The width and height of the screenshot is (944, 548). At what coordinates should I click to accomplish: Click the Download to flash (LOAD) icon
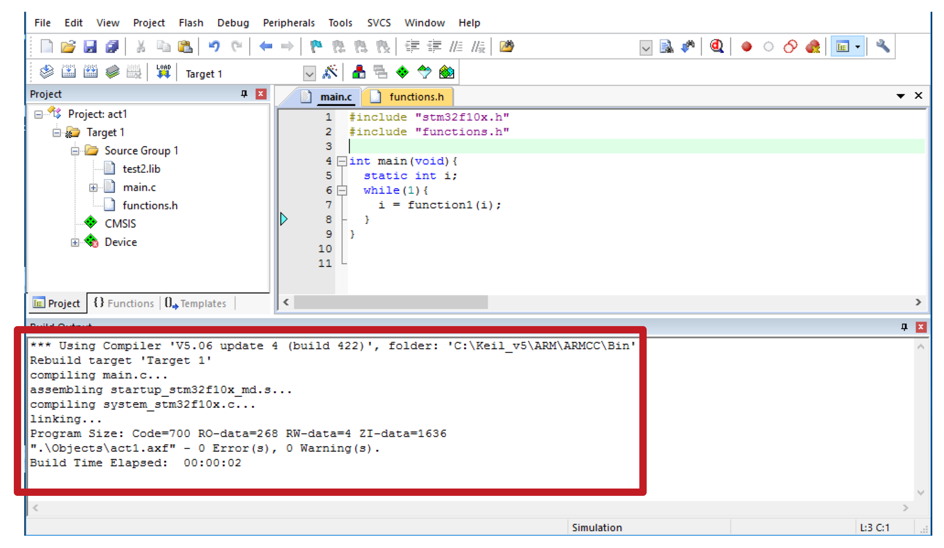tap(163, 73)
